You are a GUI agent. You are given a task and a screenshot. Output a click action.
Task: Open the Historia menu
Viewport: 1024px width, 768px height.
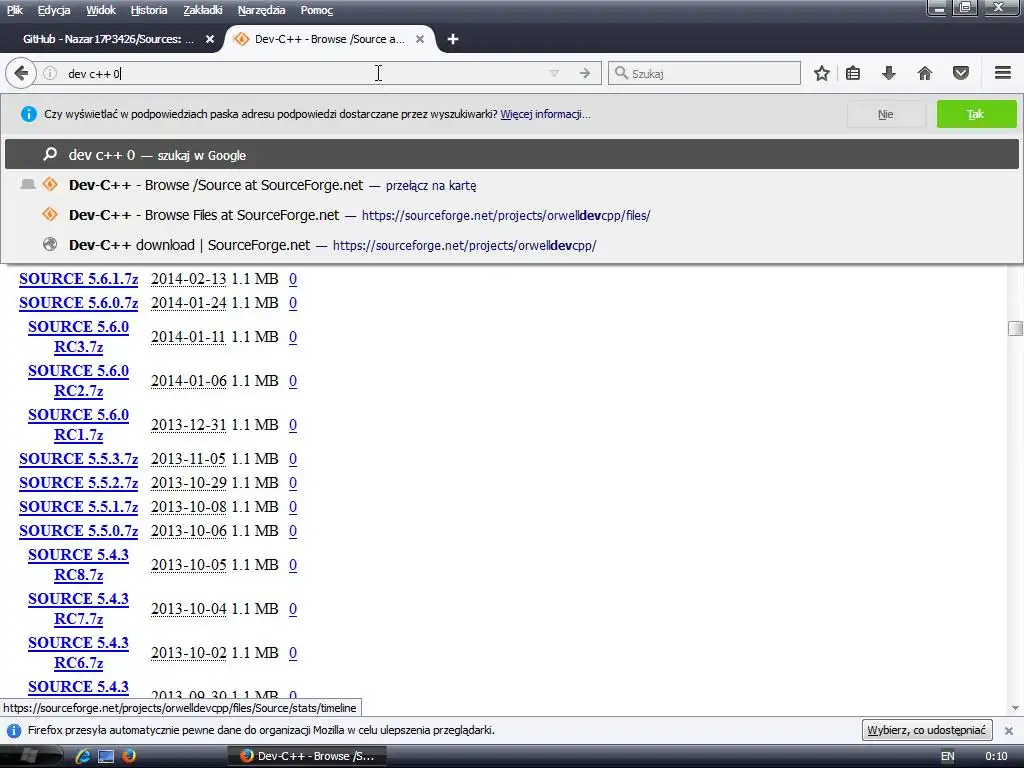tap(149, 10)
